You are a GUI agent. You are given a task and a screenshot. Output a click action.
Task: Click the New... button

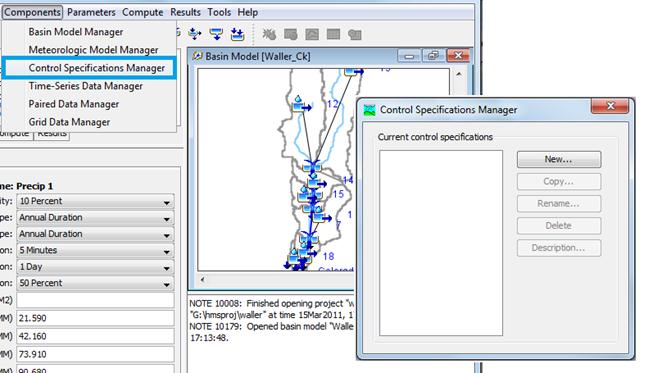559,159
